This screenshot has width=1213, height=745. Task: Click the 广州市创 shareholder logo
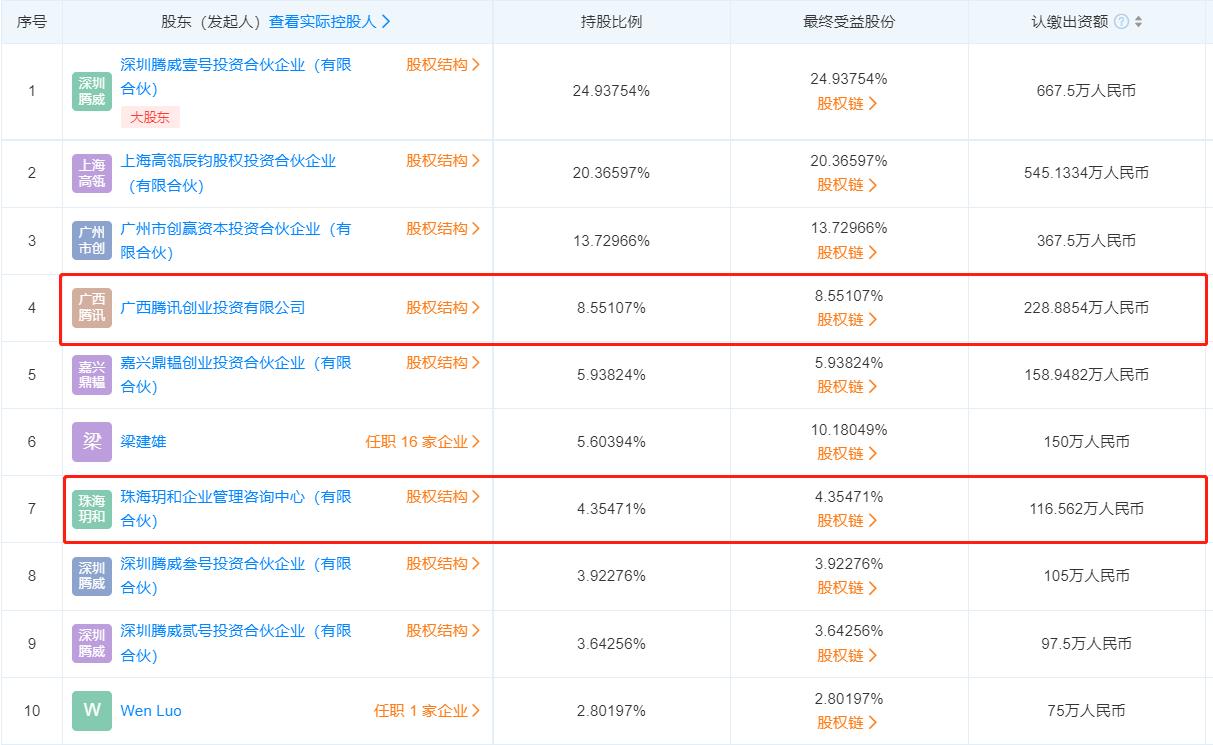click(x=92, y=241)
